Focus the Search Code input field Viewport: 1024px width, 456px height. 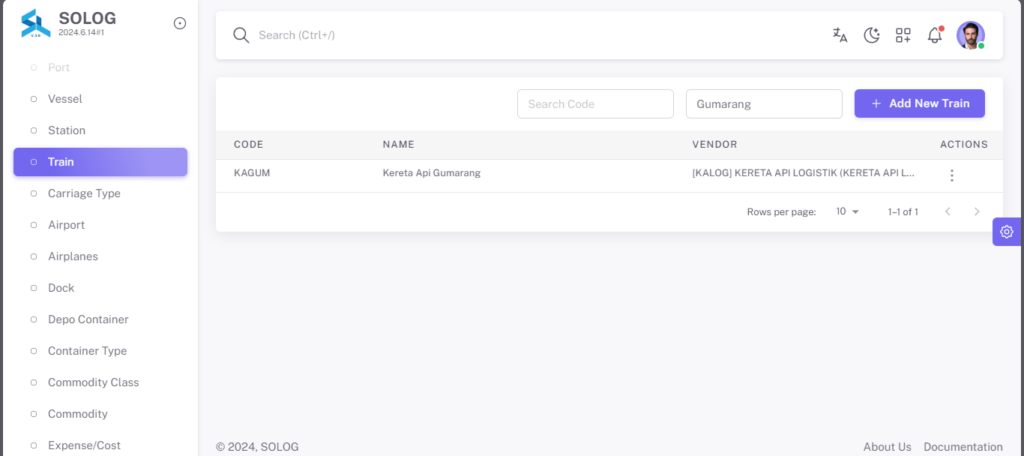click(595, 104)
